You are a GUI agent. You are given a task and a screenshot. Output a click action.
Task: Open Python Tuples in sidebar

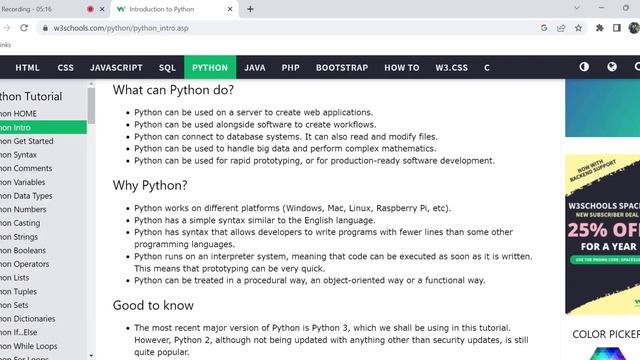(x=43, y=291)
